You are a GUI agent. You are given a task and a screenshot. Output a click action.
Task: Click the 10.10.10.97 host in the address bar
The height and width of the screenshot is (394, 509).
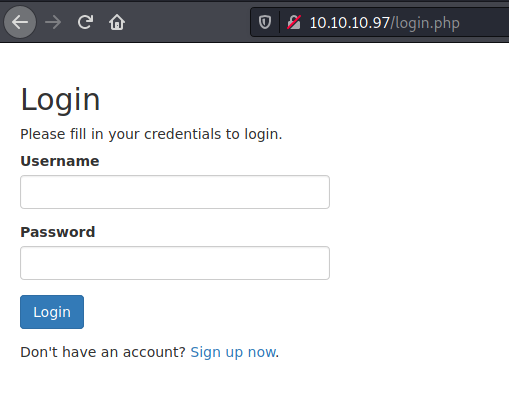coord(350,23)
